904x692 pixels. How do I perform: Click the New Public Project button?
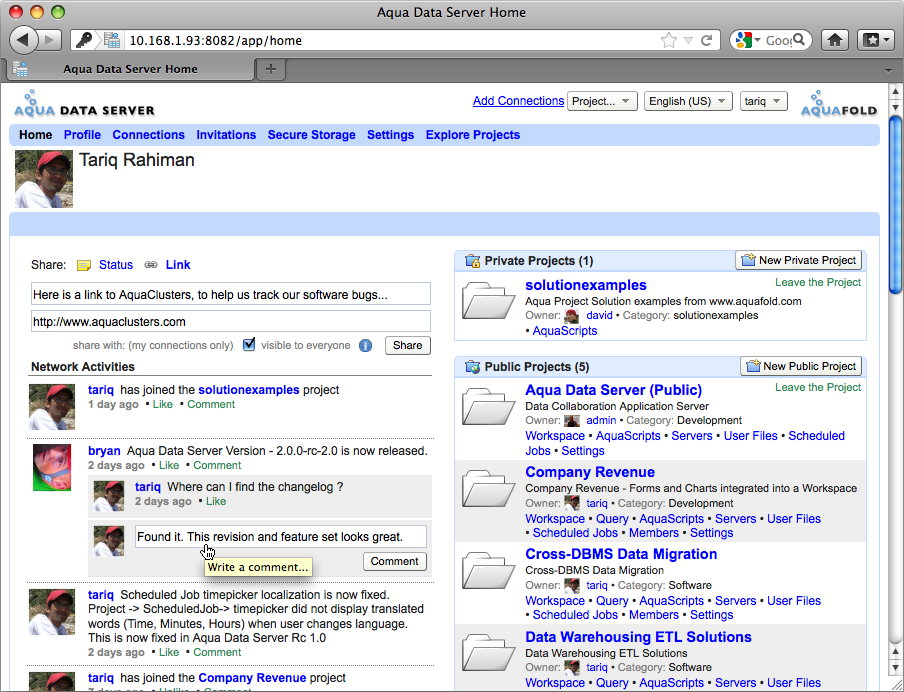[x=801, y=366]
